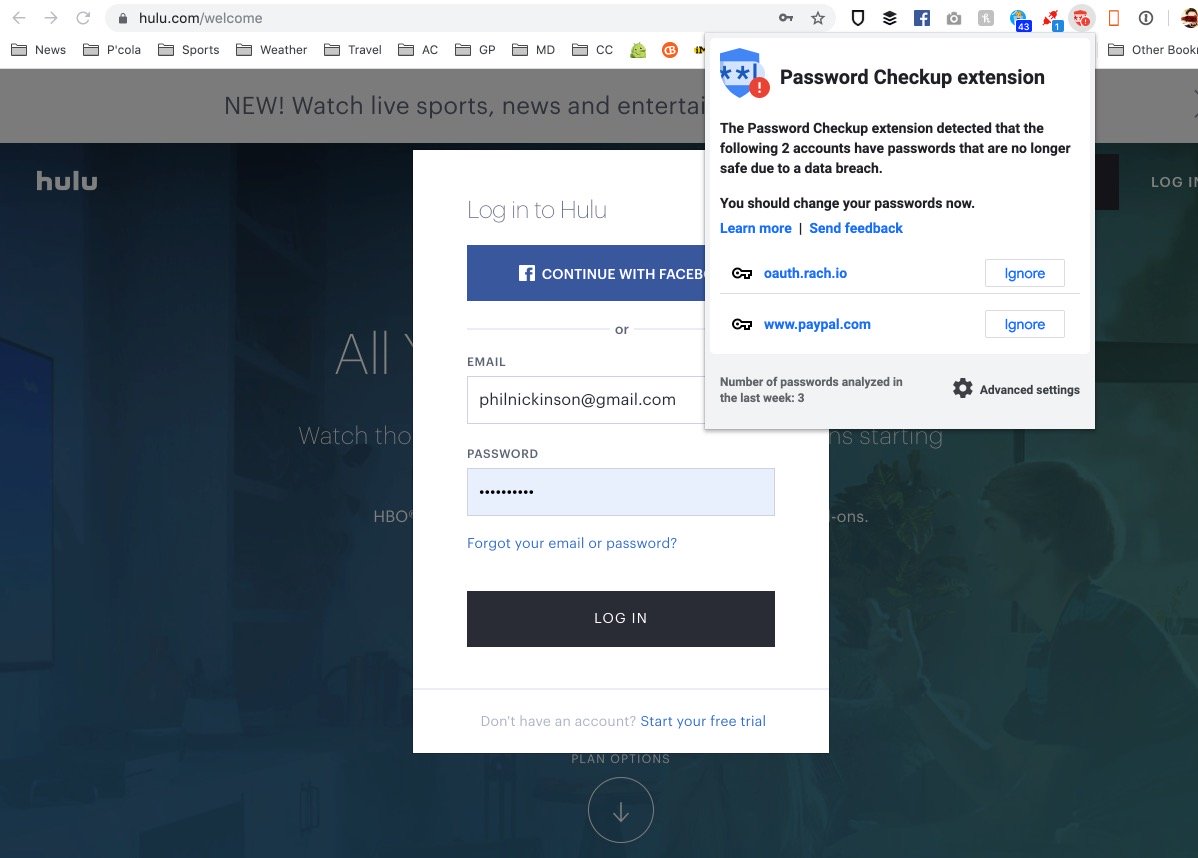Open red plug extension with badge 1
This screenshot has height=858, width=1198.
1052,19
